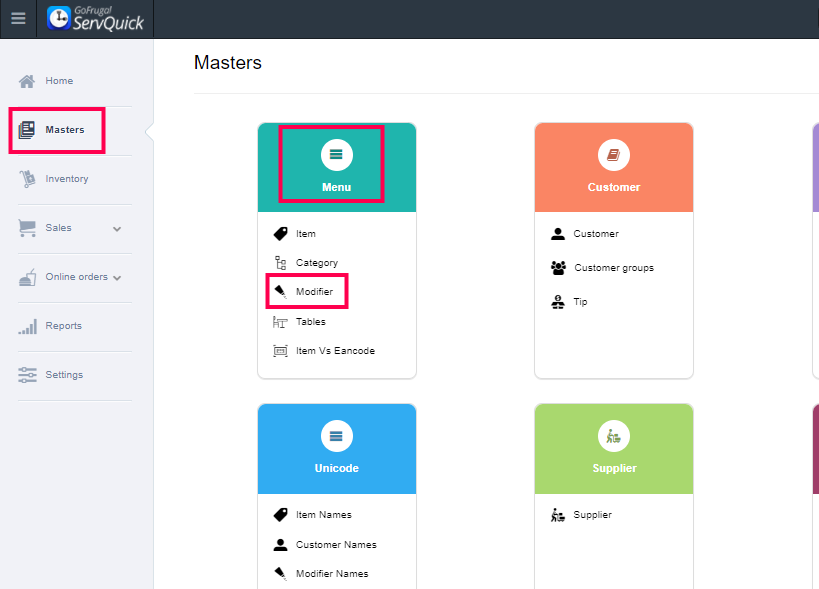Click the Item Names tag icon
The image size is (819, 589).
[280, 514]
